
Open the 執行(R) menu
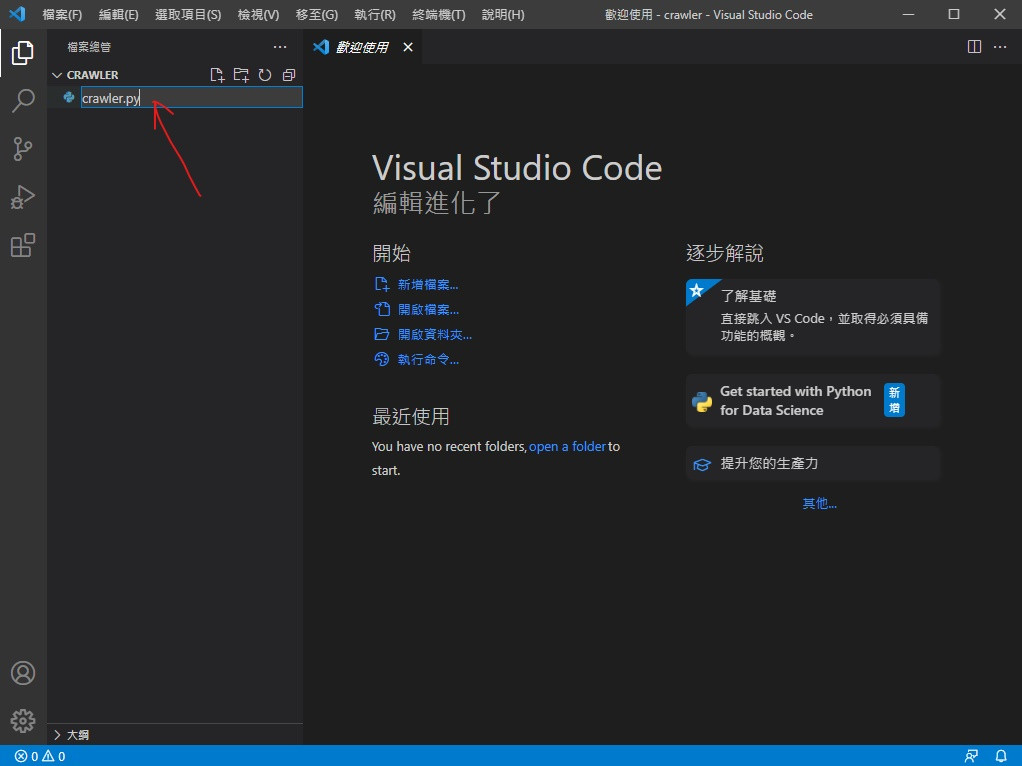[x=375, y=14]
